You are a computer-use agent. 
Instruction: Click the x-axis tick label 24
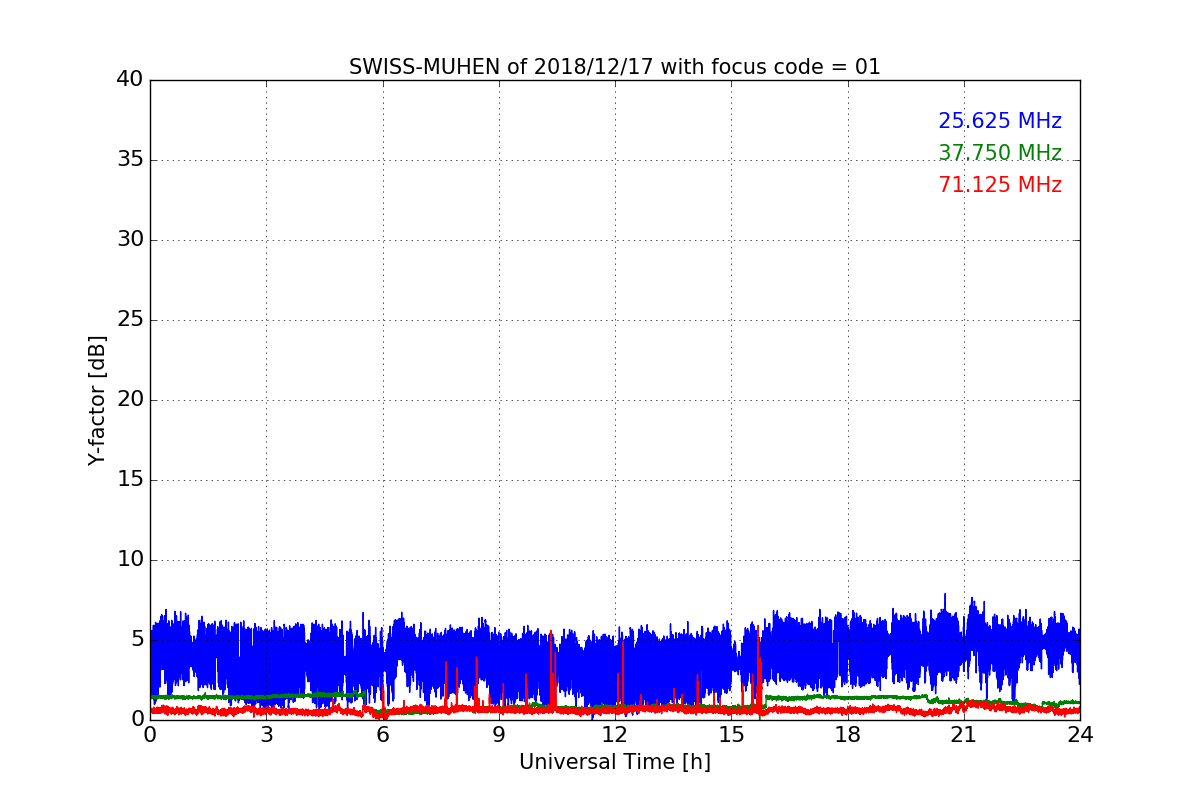click(x=1080, y=735)
